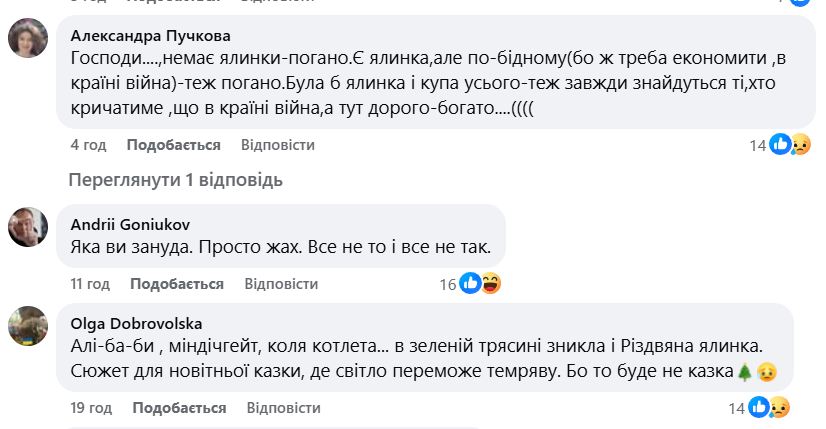Reply to Olga Dobrovolska's comment

click(283, 408)
